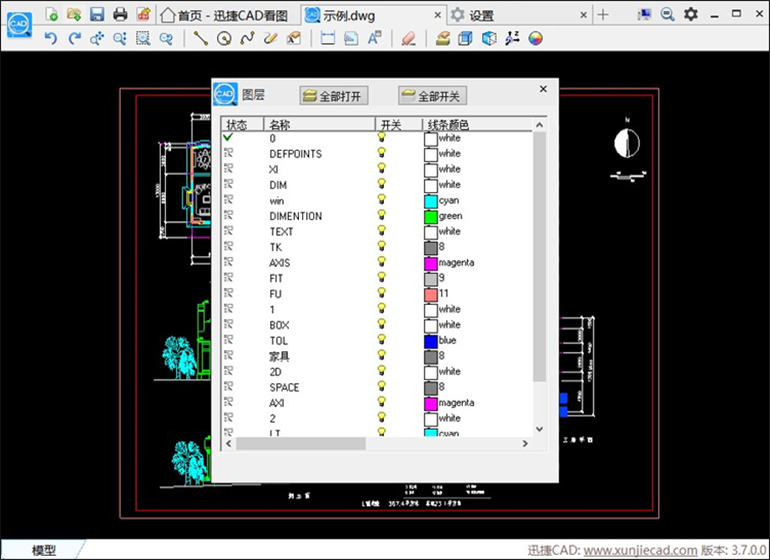Click the new file icon
This screenshot has width=770, height=560.
[x=51, y=14]
